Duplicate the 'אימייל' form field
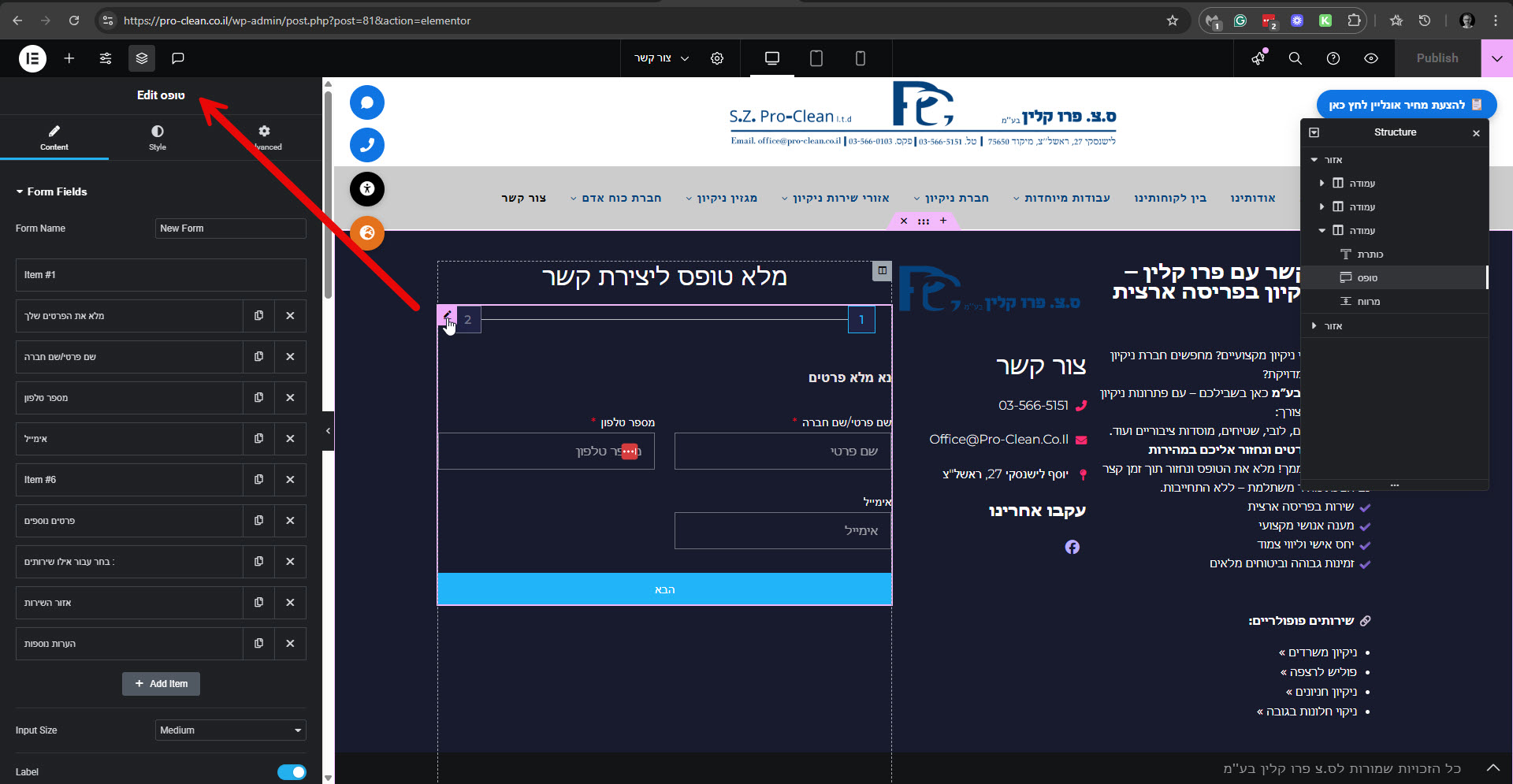 258,439
